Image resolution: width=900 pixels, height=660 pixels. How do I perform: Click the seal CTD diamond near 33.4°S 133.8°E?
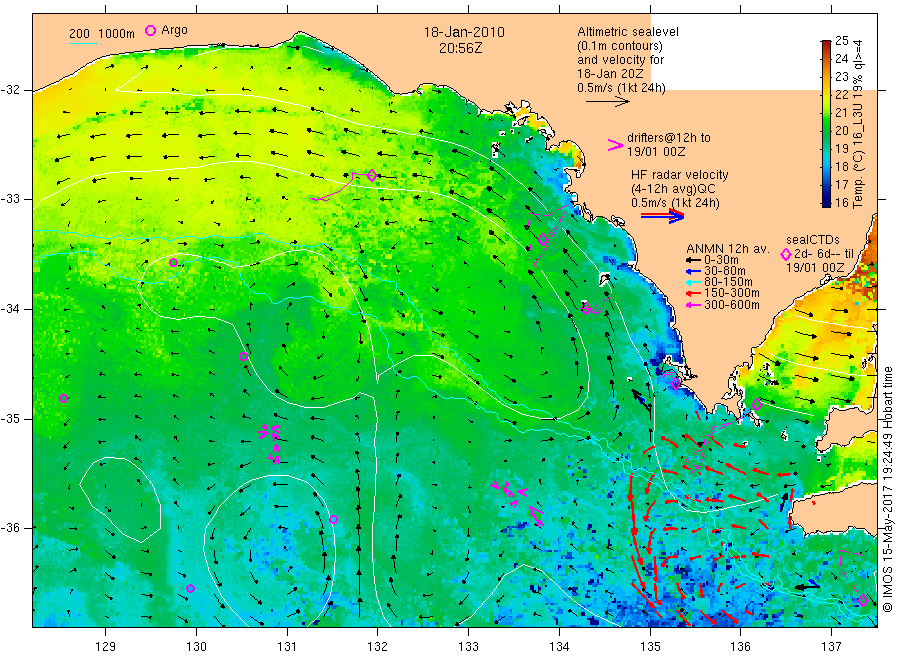tap(543, 240)
